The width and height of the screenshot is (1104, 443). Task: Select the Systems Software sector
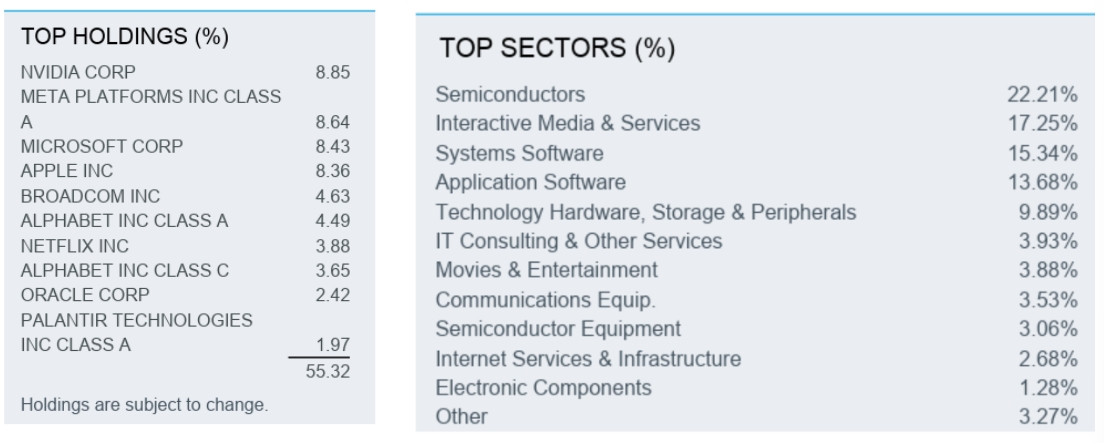tap(519, 154)
